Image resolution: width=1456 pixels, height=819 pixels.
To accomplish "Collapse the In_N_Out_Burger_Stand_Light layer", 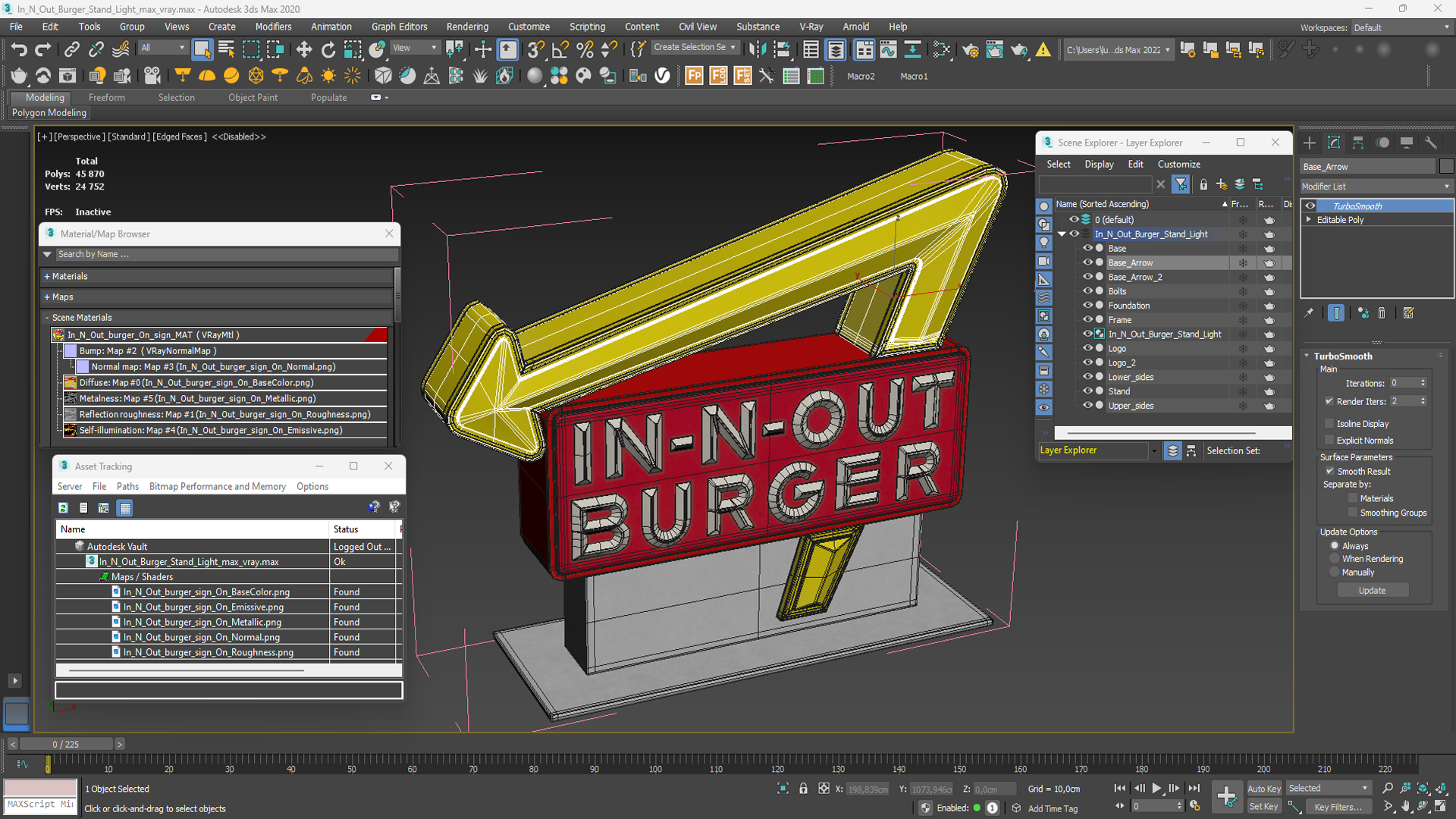I will pos(1062,234).
